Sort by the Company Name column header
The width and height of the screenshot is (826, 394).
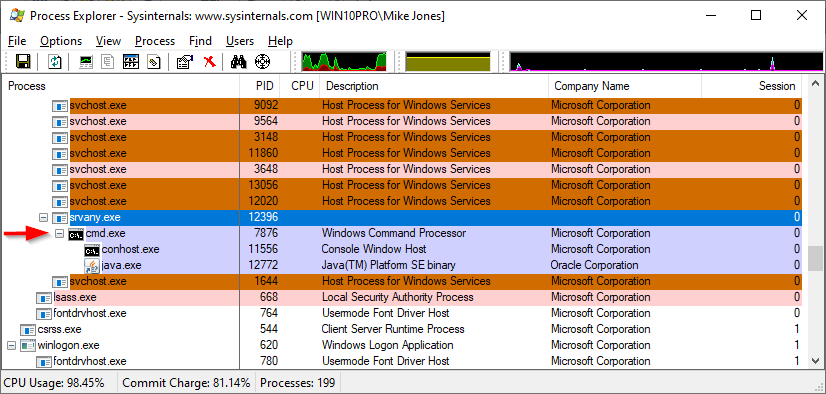click(x=625, y=86)
